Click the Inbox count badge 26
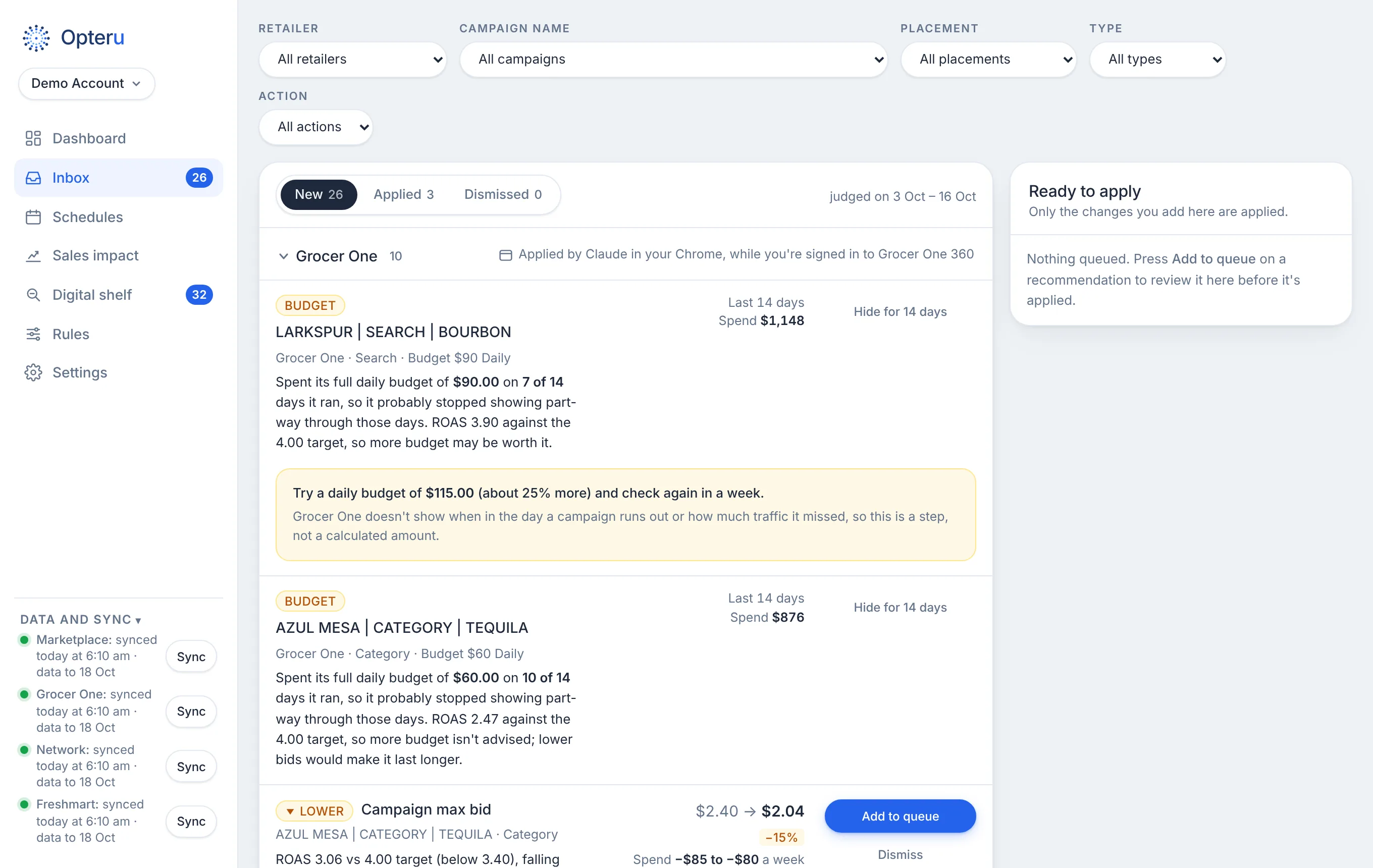 199,178
